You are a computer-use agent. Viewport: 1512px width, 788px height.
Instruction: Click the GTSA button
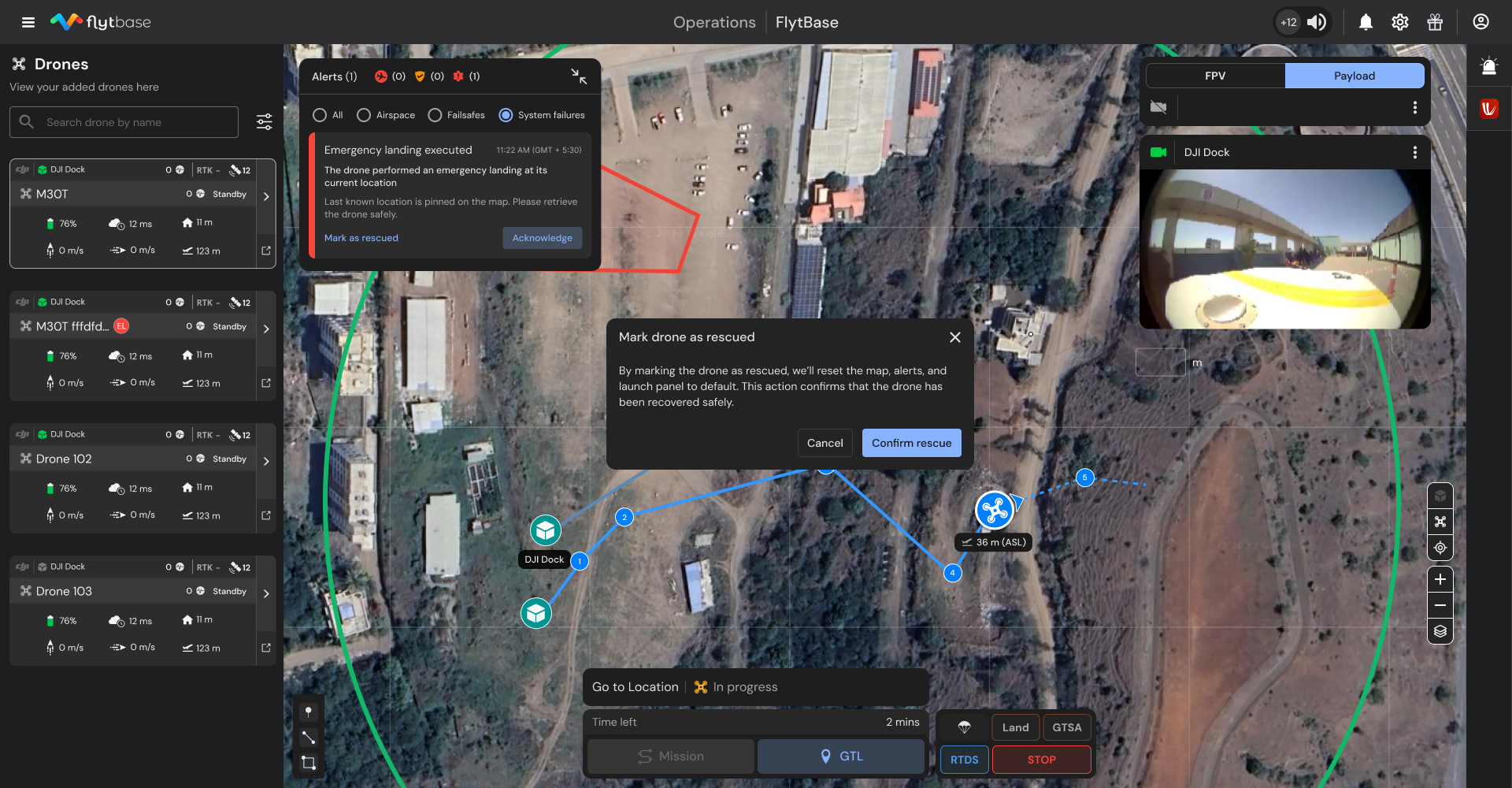click(1067, 727)
